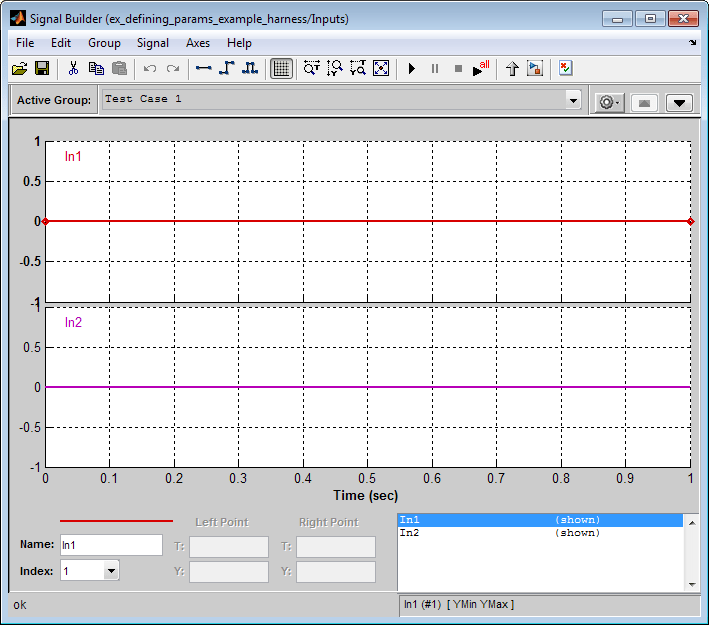The image size is (709, 625).
Task: Click the In1 axes label
Action: click(73, 156)
